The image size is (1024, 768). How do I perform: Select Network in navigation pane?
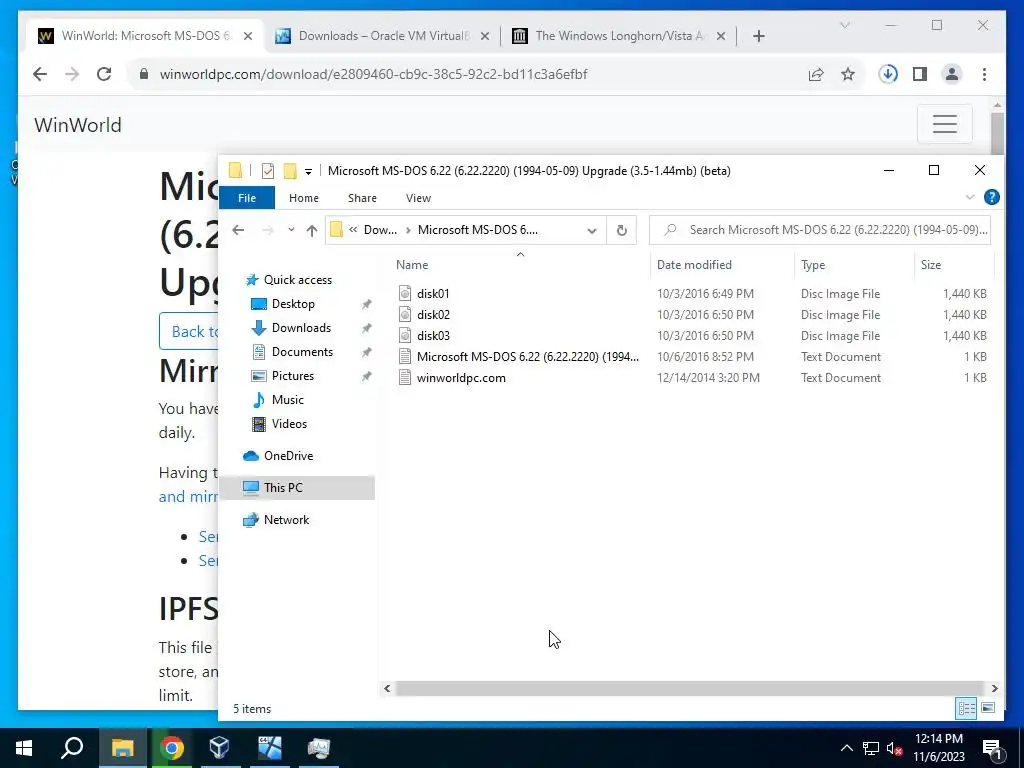pos(286,520)
